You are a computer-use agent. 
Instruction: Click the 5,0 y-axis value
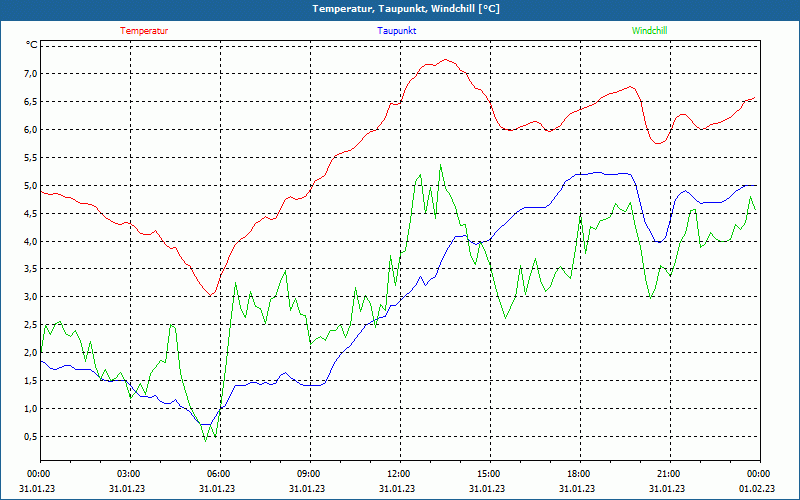tap(31, 186)
